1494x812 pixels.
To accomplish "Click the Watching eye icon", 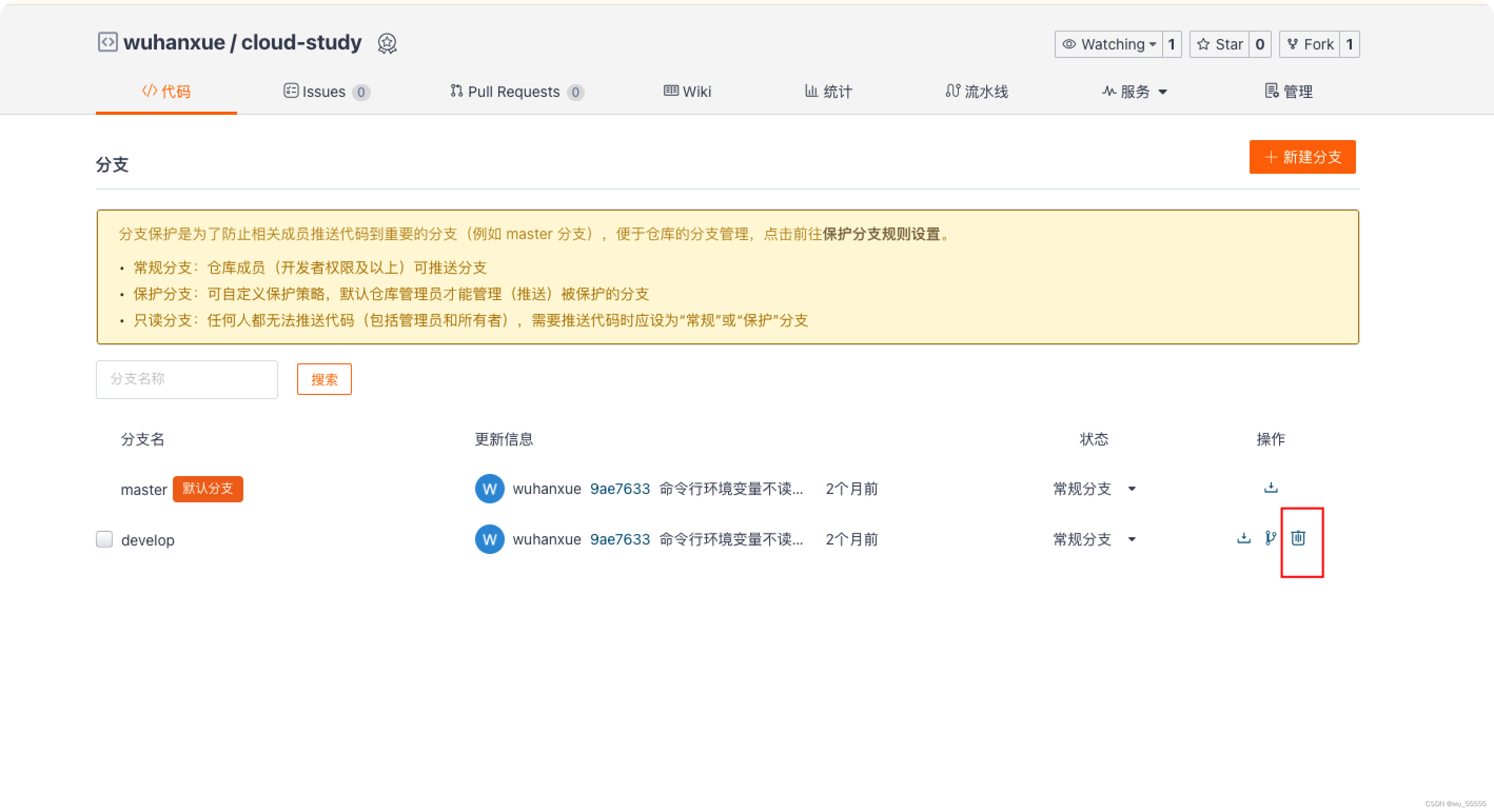I will [1069, 44].
